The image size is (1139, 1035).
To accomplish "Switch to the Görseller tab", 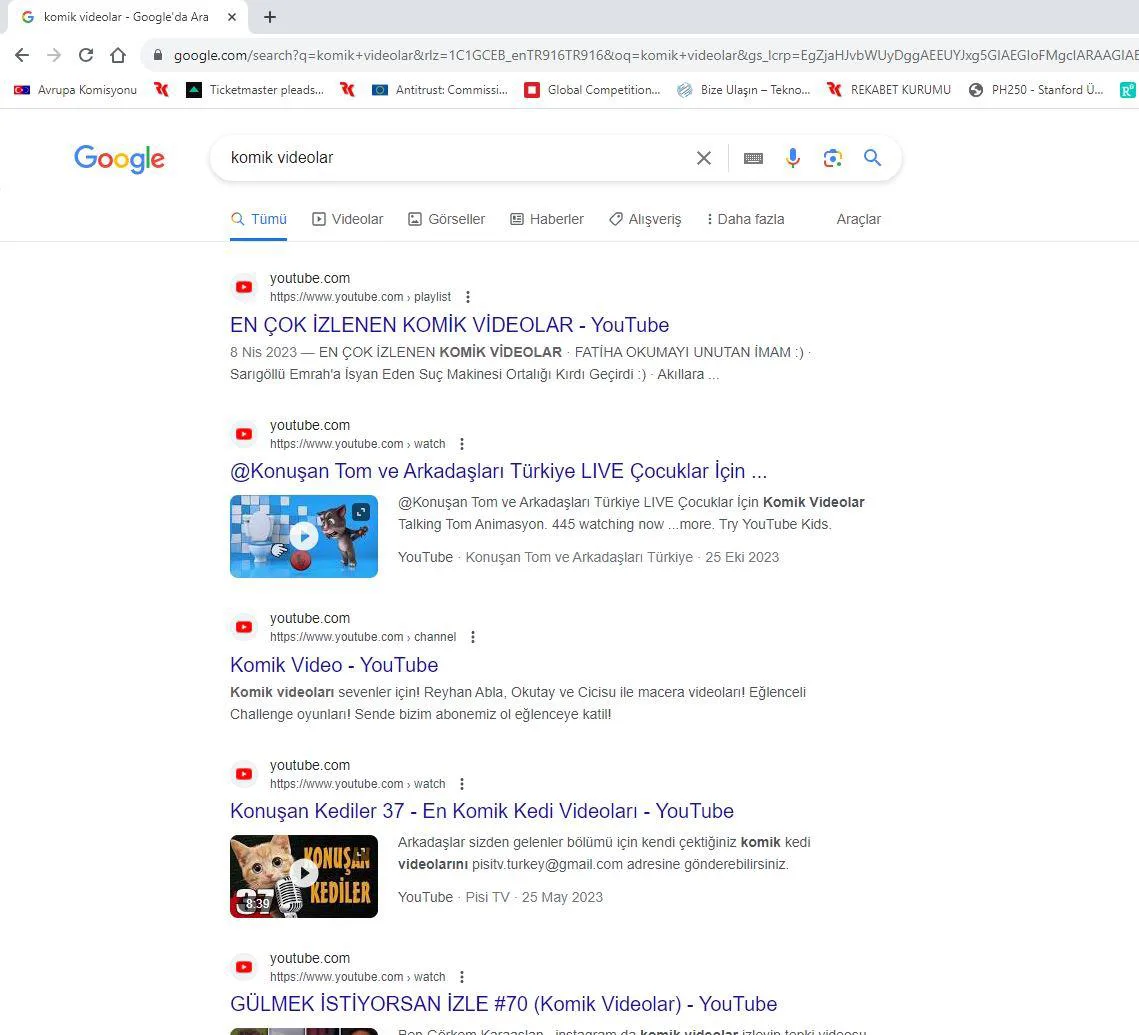I will pos(446,219).
